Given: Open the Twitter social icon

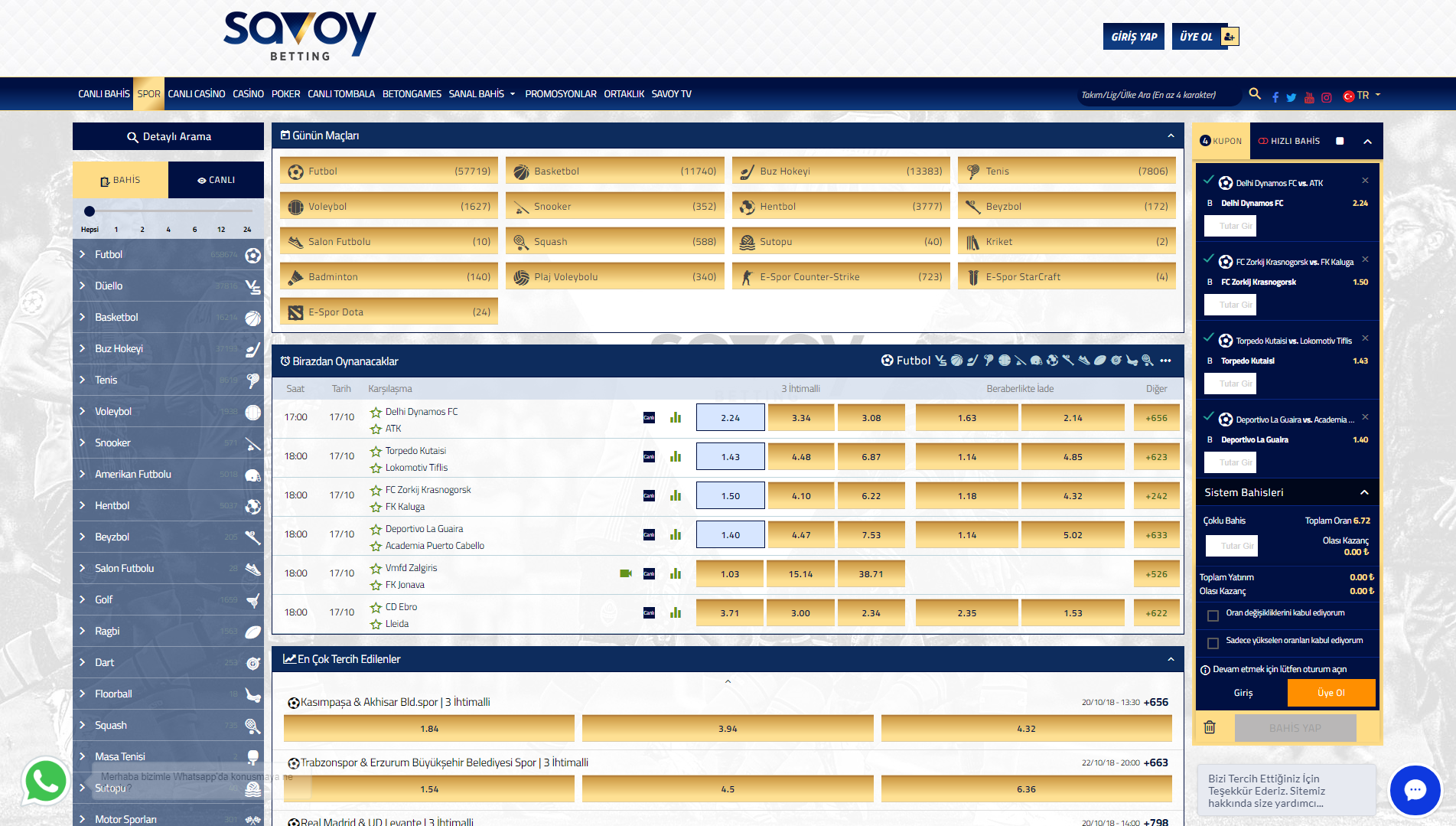Looking at the screenshot, I should 1292,97.
